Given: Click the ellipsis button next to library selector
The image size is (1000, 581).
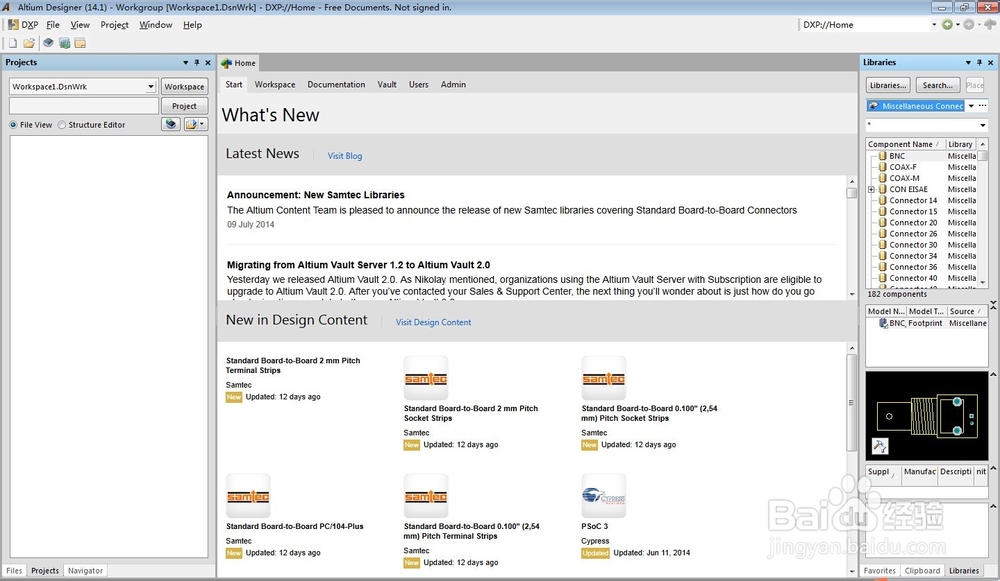Looking at the screenshot, I should coord(983,106).
